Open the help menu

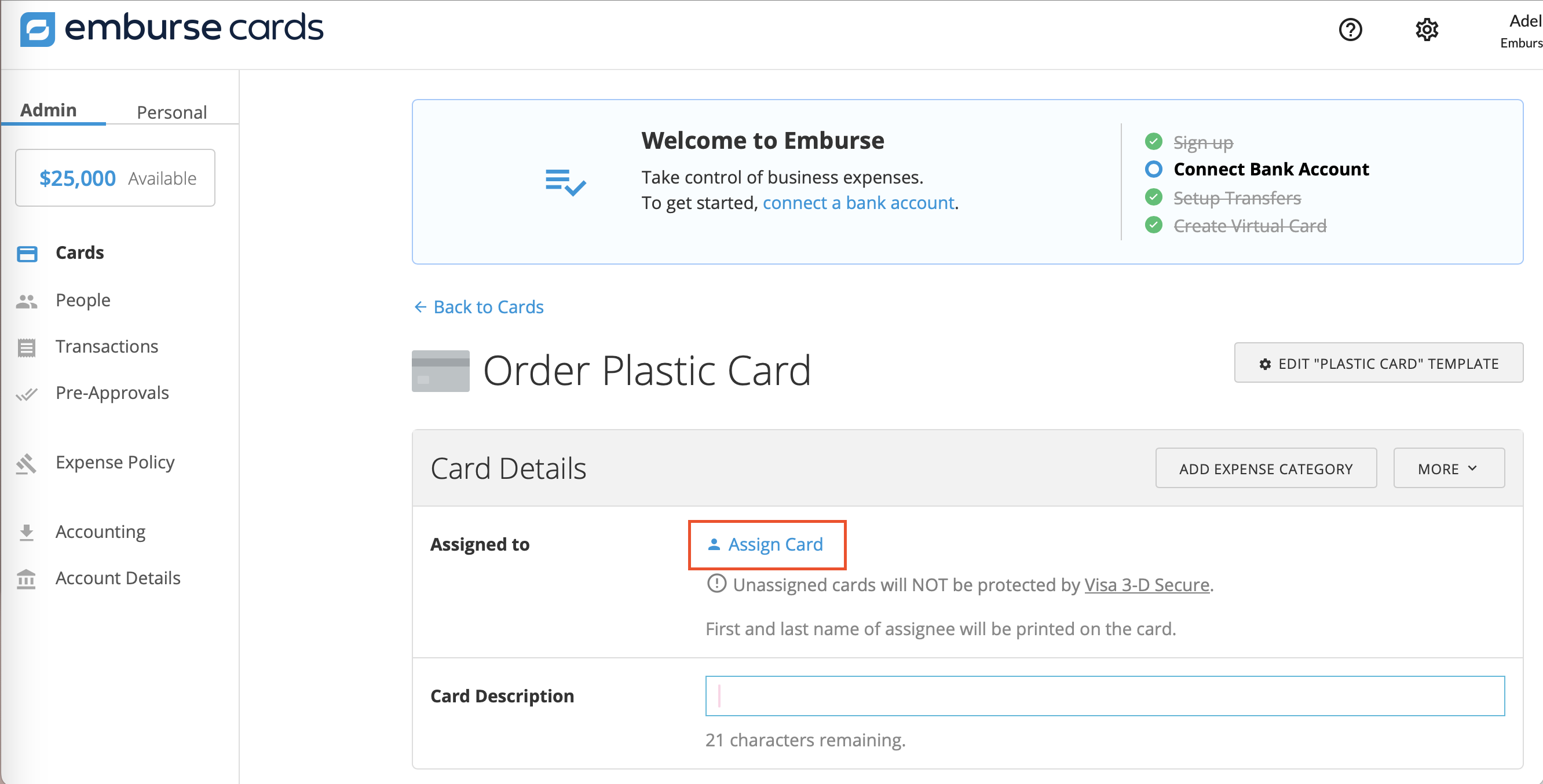(1350, 29)
